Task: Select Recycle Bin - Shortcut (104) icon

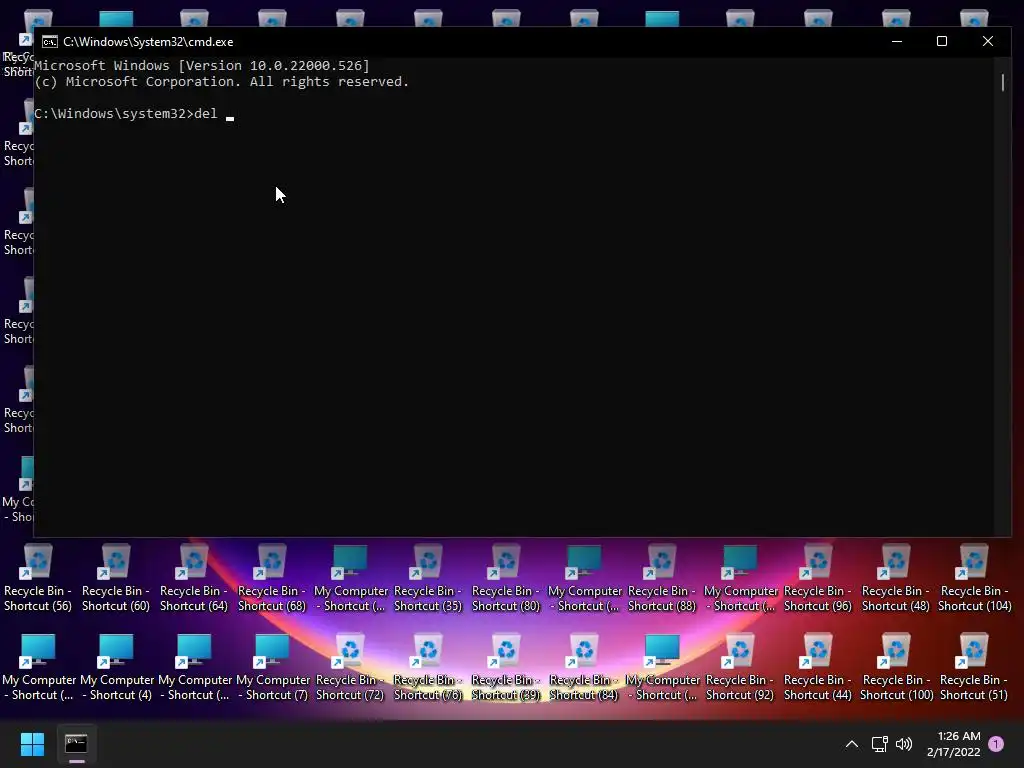Action: tap(974, 578)
